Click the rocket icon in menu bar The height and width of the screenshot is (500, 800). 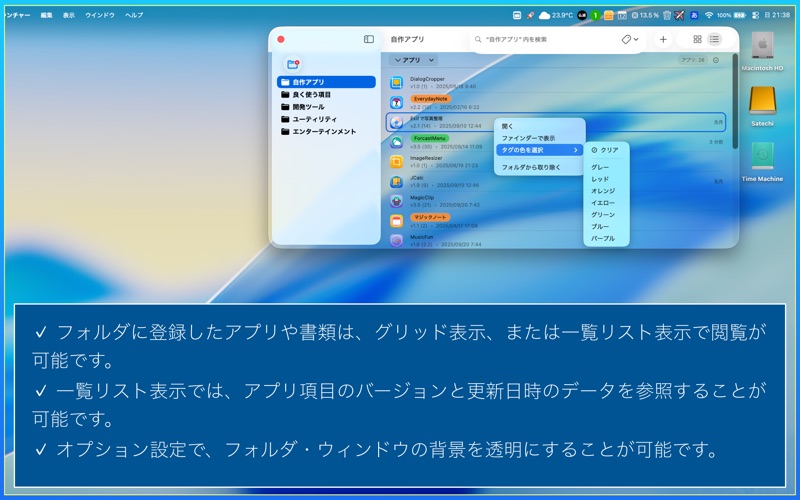(x=531, y=15)
